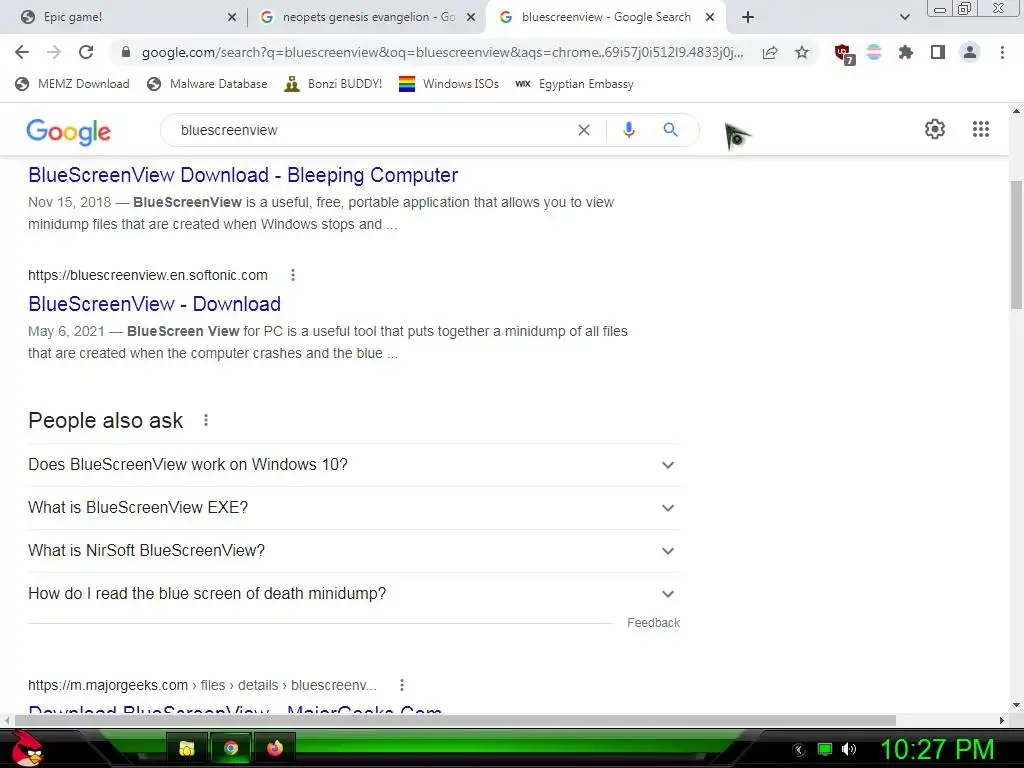The height and width of the screenshot is (768, 1024).
Task: Click the horizontal scrollbar thumb
Action: click(x=455, y=720)
